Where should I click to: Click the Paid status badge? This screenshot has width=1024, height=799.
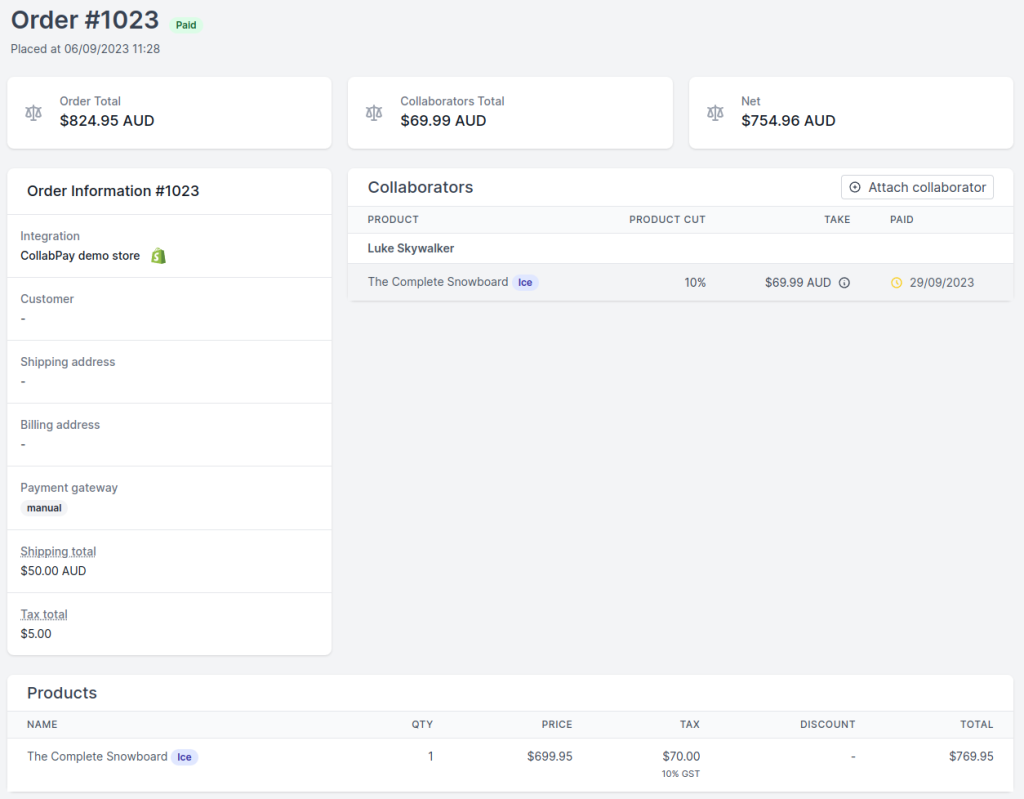186,25
